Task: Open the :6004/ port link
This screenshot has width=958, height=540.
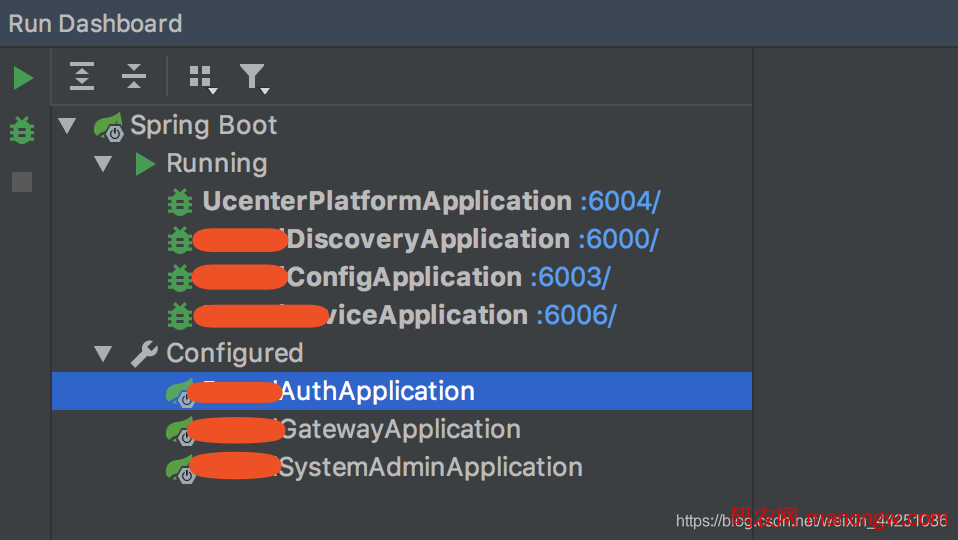Action: tap(620, 202)
